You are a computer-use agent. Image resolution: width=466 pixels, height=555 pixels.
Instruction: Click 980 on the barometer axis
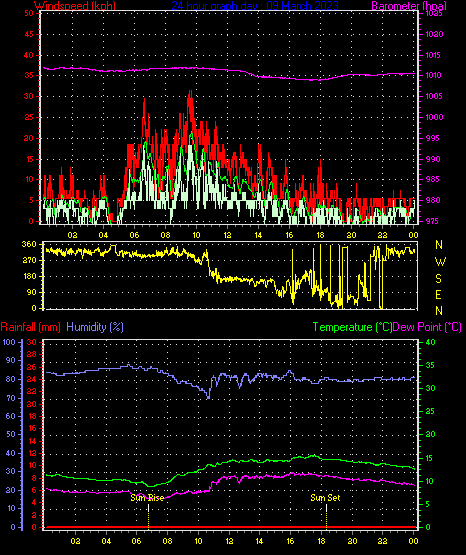(x=432, y=200)
